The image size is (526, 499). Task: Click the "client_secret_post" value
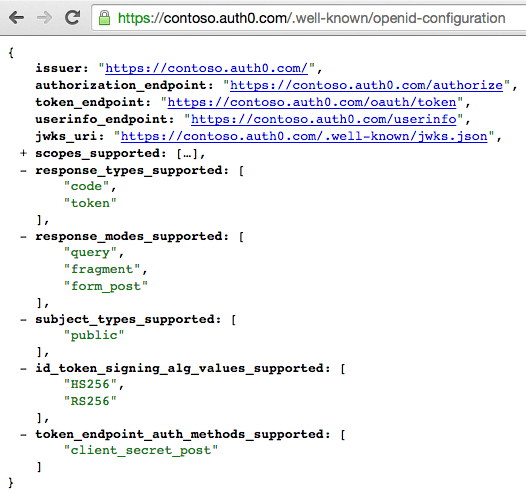[141, 450]
